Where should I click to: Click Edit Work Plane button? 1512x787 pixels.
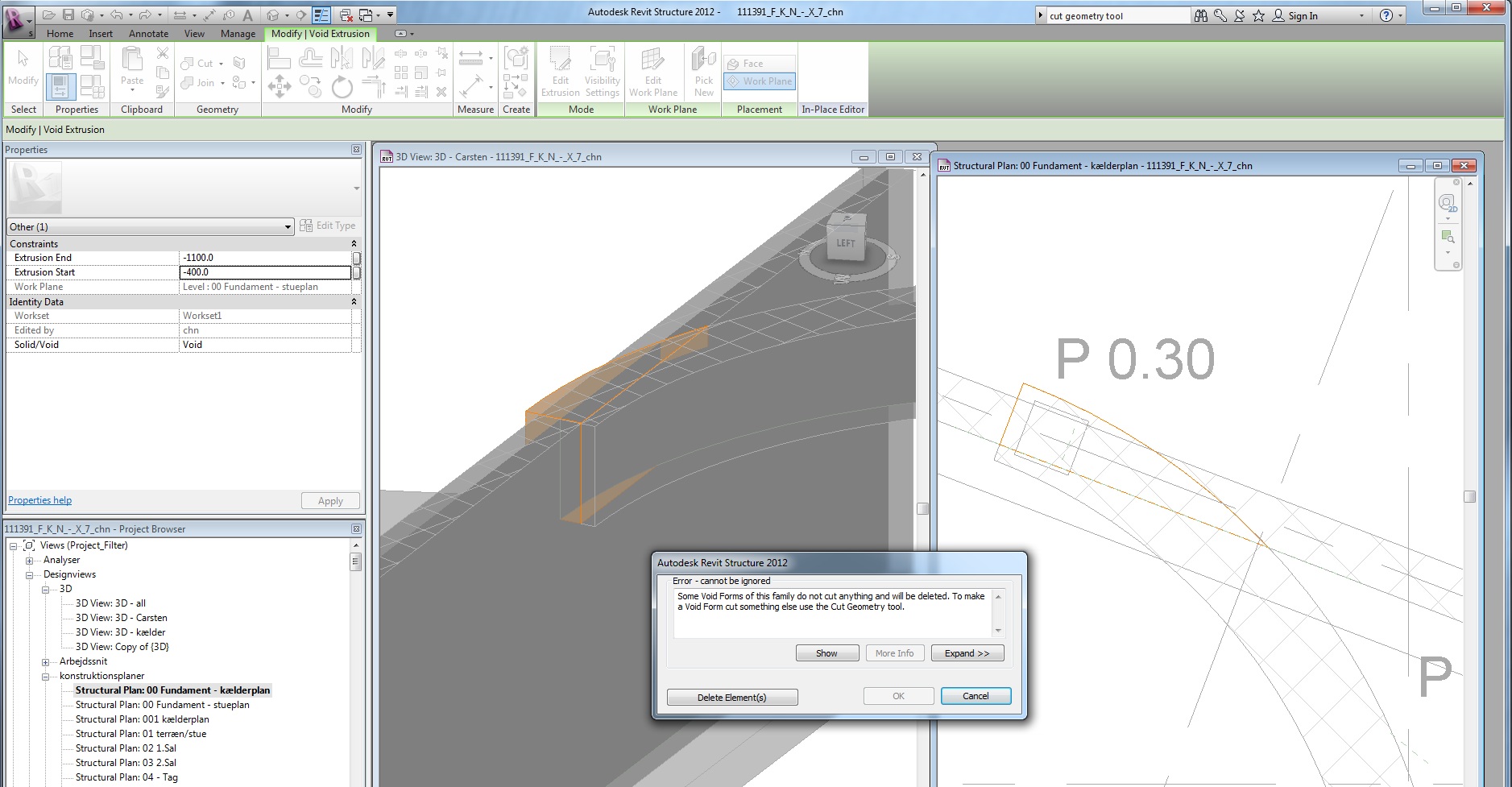653,71
